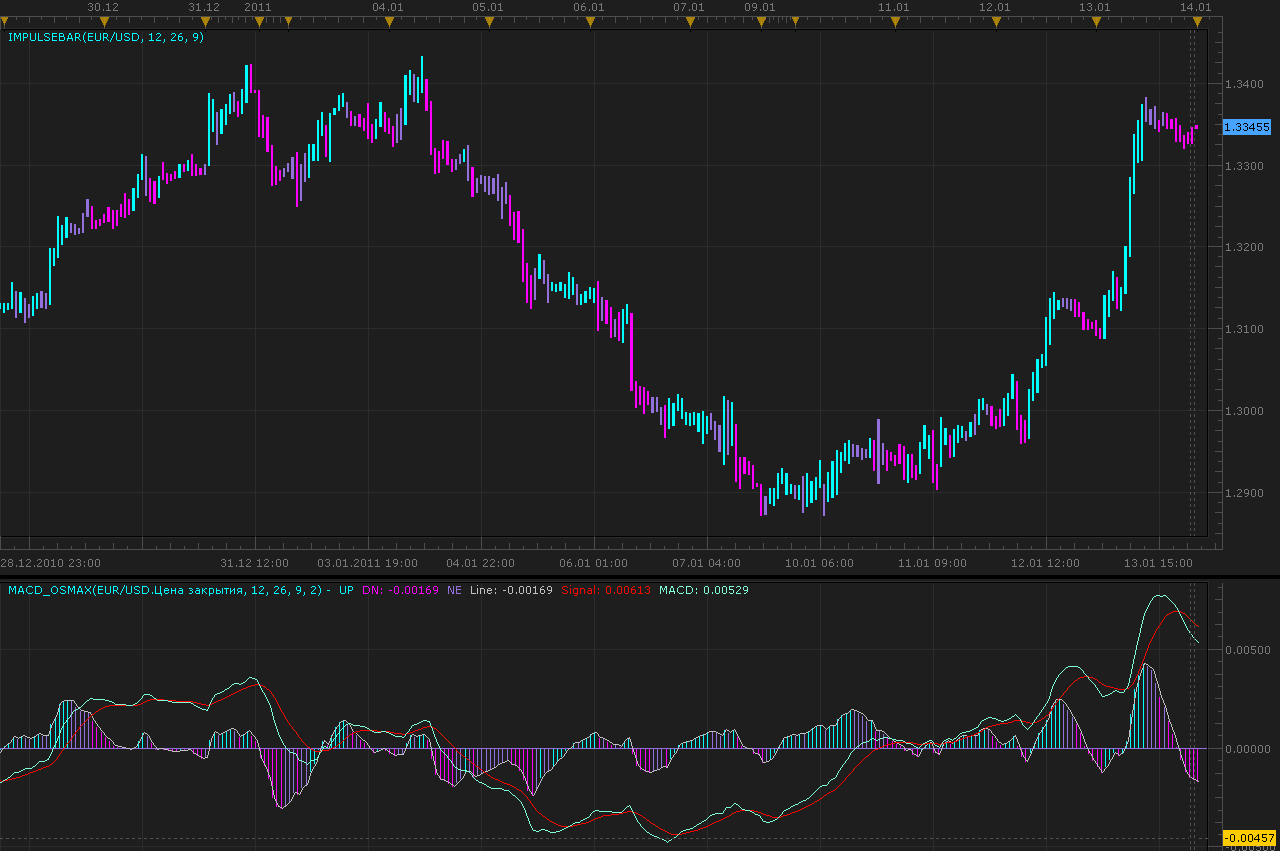Click the cyan UP legend entry

[x=346, y=590]
